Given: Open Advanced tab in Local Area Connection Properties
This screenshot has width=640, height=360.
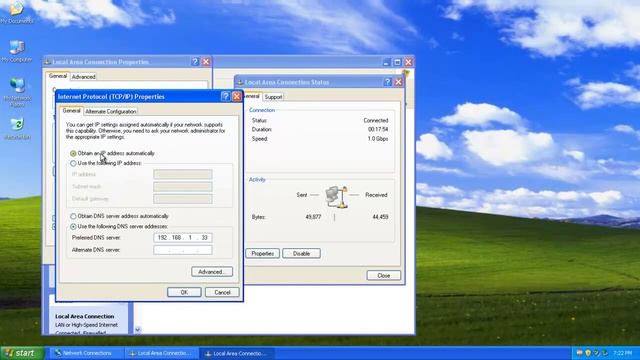Looking at the screenshot, I should pyautogui.click(x=83, y=77).
